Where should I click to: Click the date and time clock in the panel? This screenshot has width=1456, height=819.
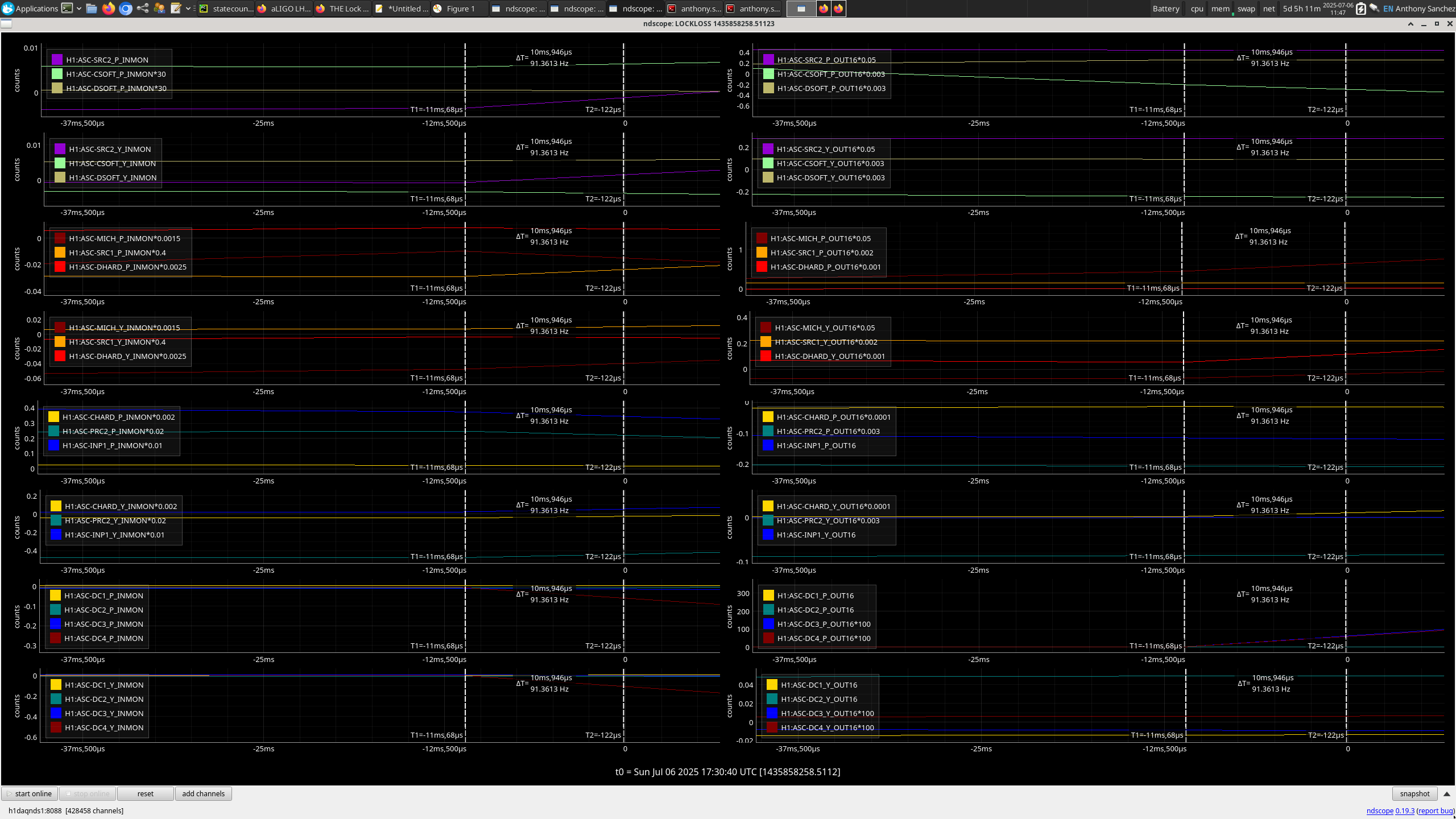(x=1338, y=9)
